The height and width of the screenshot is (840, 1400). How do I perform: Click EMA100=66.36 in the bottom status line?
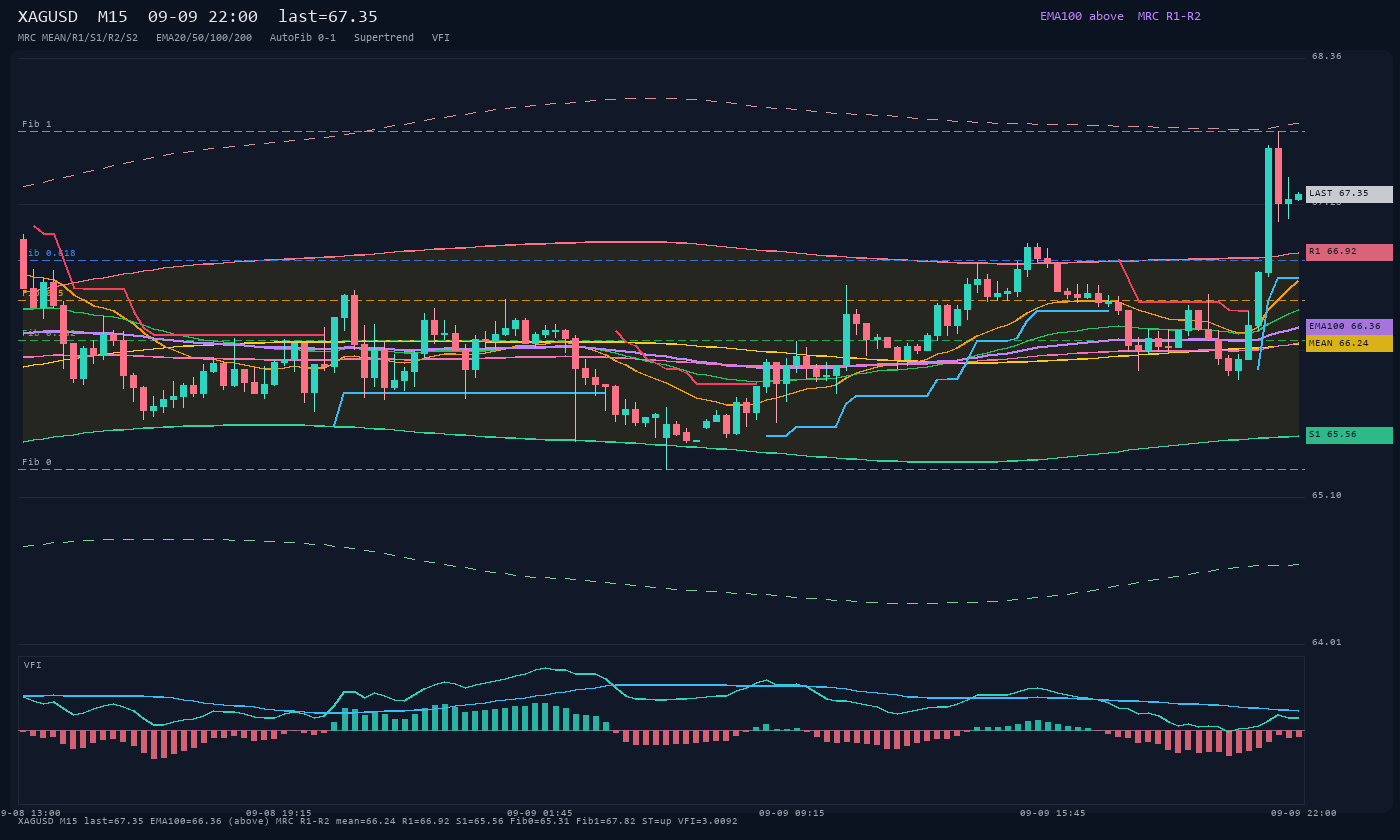pos(186,821)
